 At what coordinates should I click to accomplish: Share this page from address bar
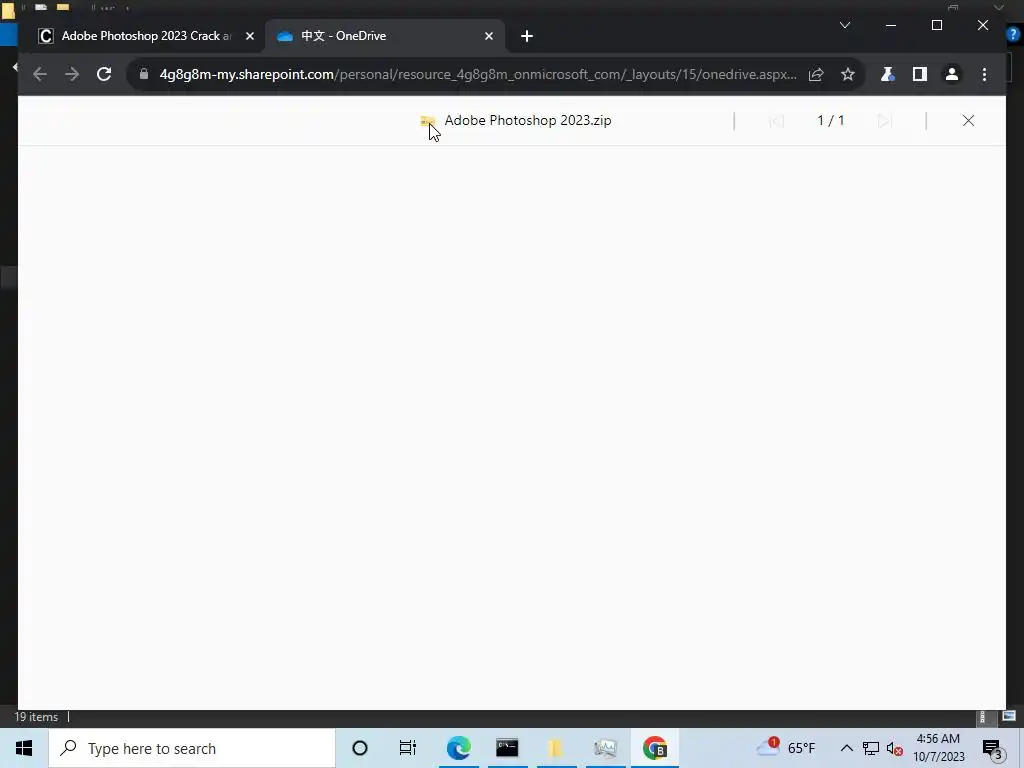point(816,74)
